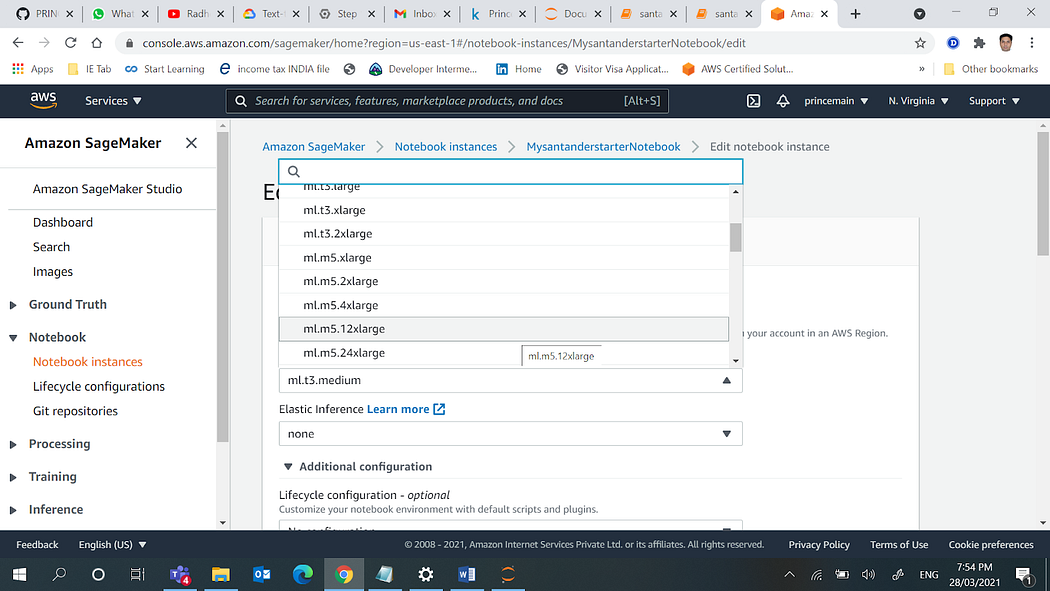Open Windows Settings gear in taskbar
Image resolution: width=1050 pixels, height=591 pixels.
426,574
